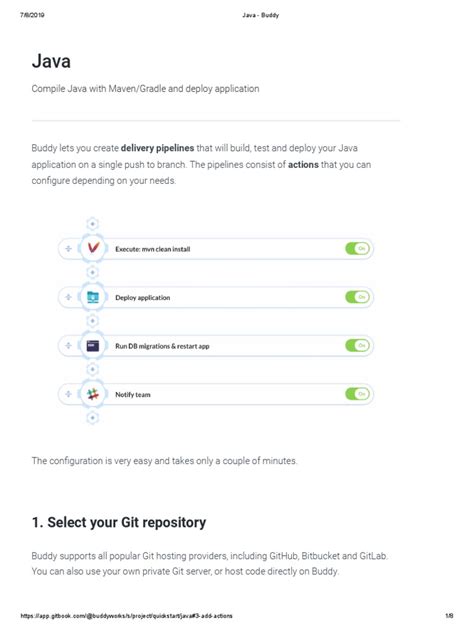Click the Maven icon on Execute action
474x632 pixels.
(93, 247)
